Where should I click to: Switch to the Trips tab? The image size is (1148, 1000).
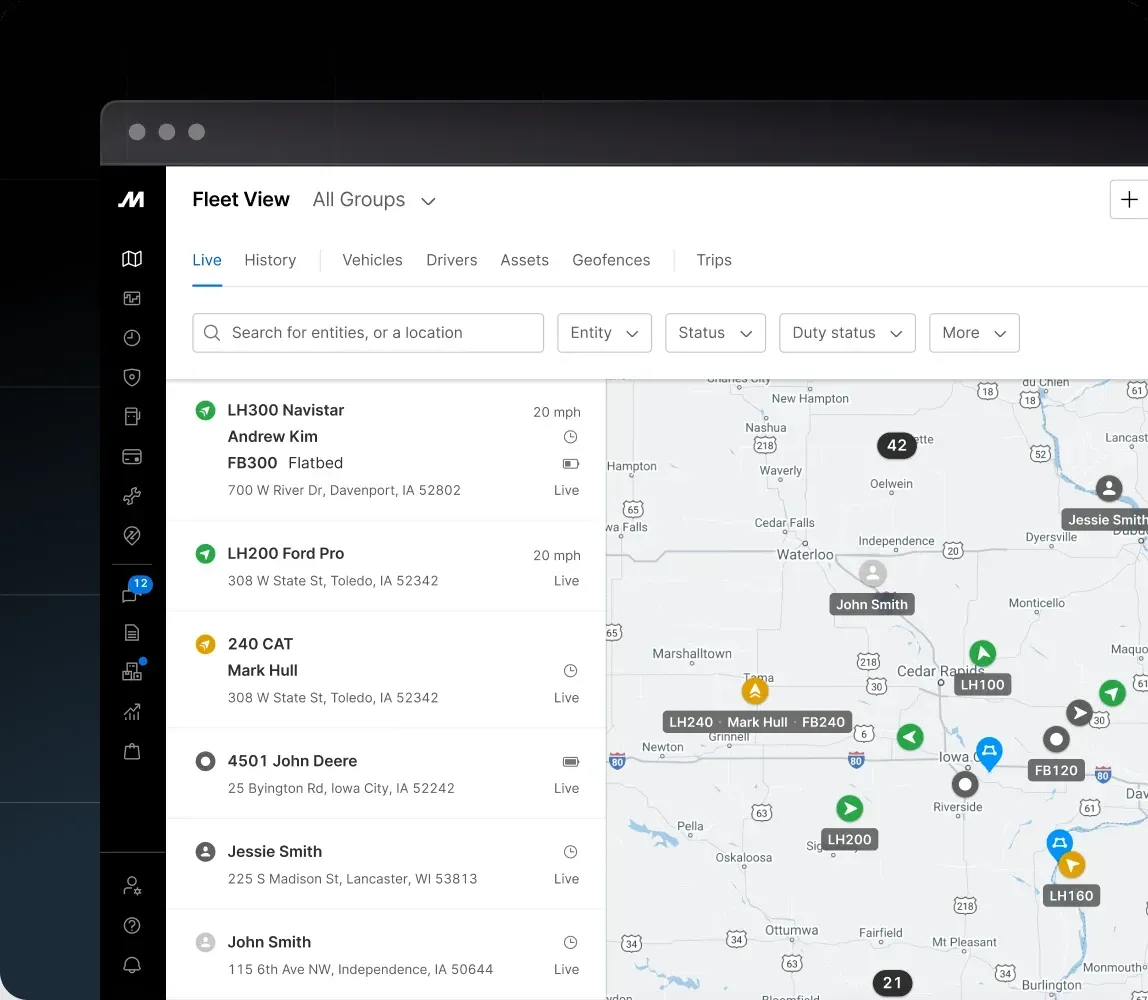coord(714,260)
